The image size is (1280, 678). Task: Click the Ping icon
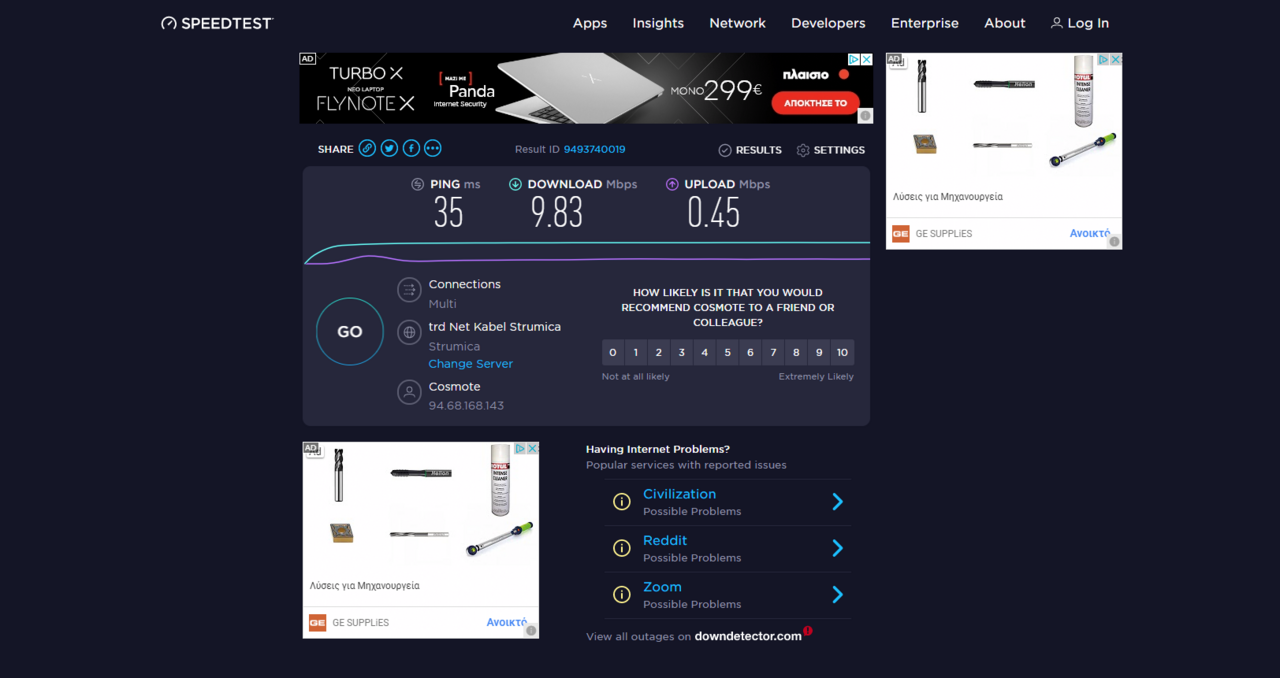[418, 184]
